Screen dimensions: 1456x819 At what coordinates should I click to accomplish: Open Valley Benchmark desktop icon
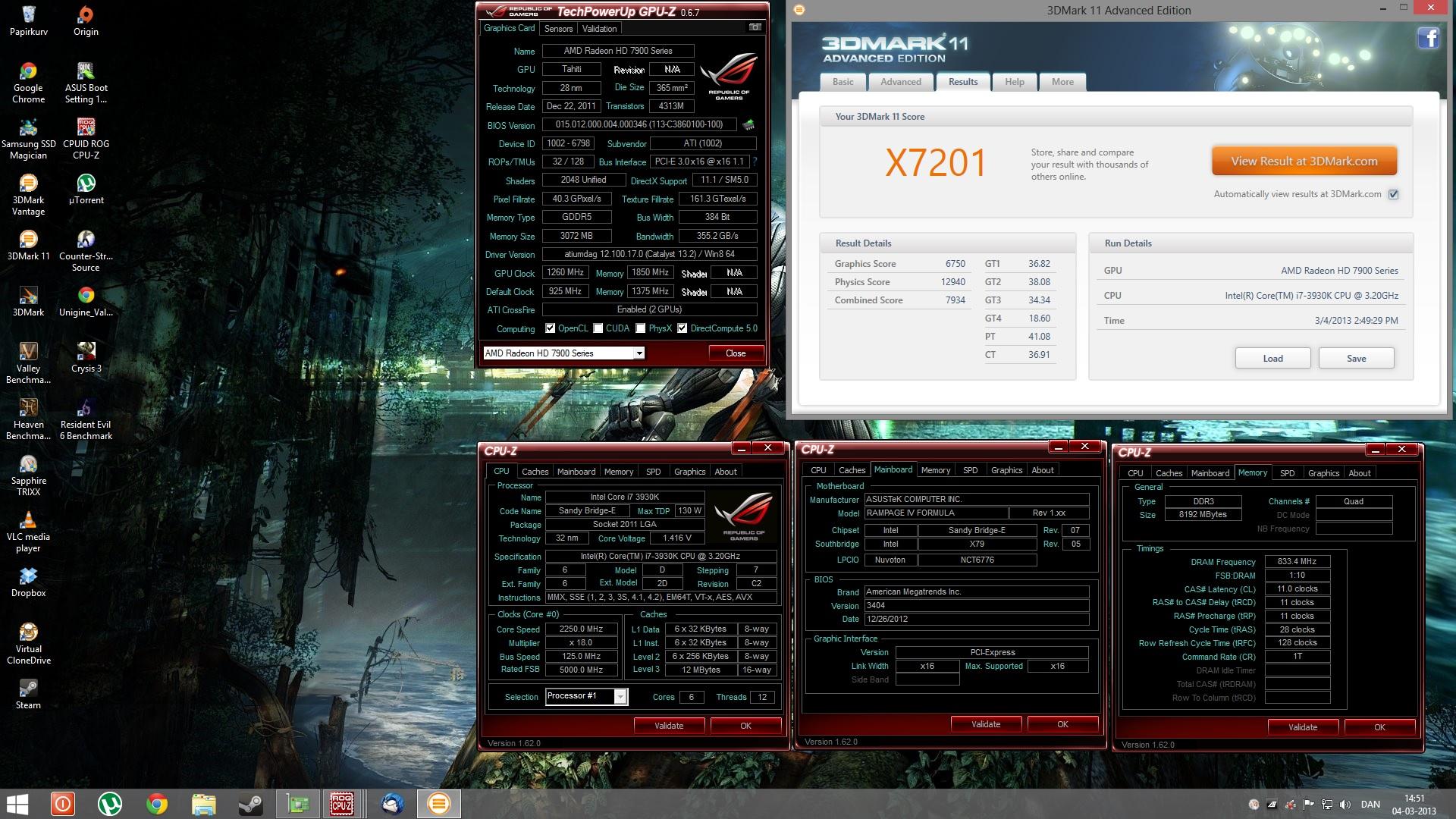29,362
